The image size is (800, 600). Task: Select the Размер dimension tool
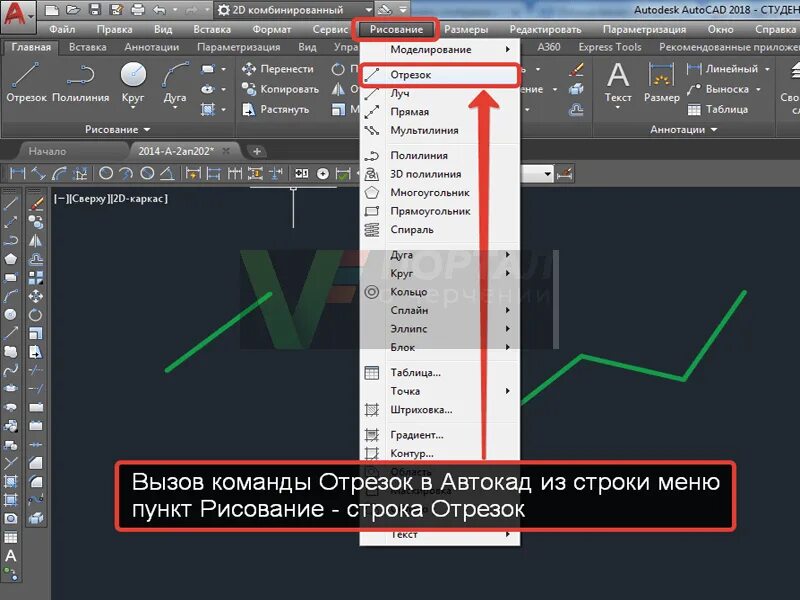(662, 83)
